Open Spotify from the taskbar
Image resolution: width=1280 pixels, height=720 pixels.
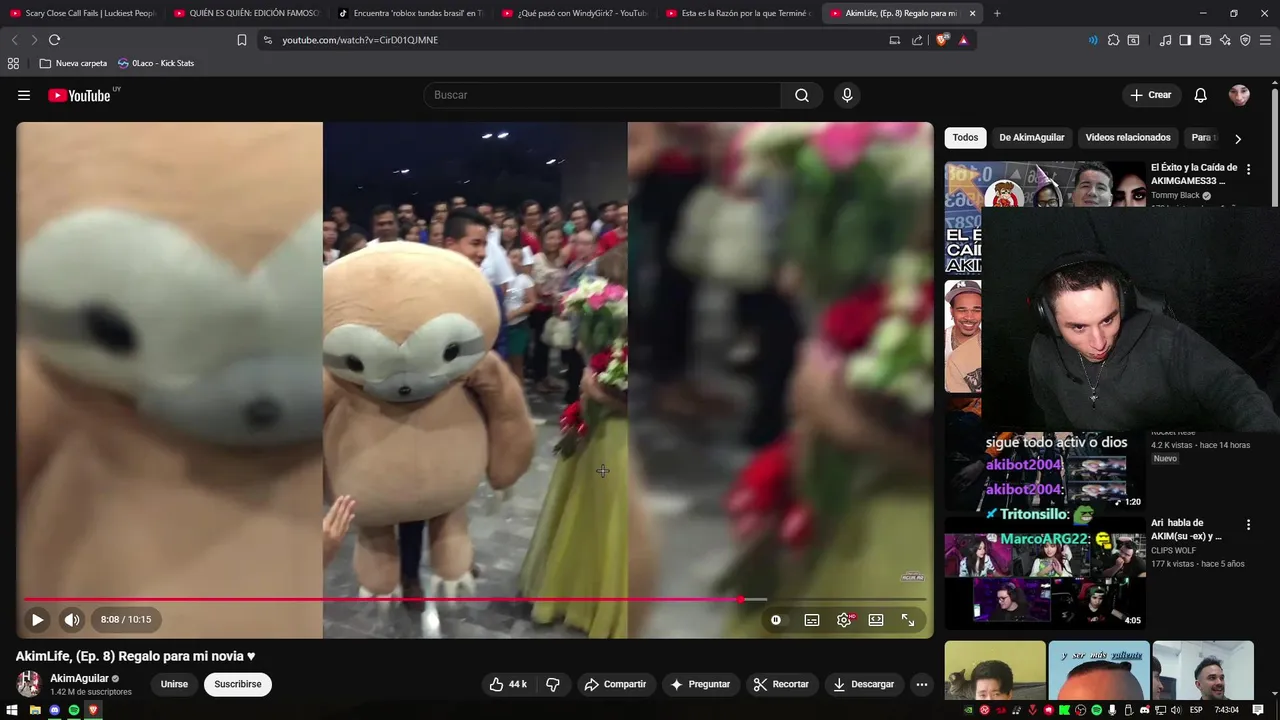click(x=74, y=710)
